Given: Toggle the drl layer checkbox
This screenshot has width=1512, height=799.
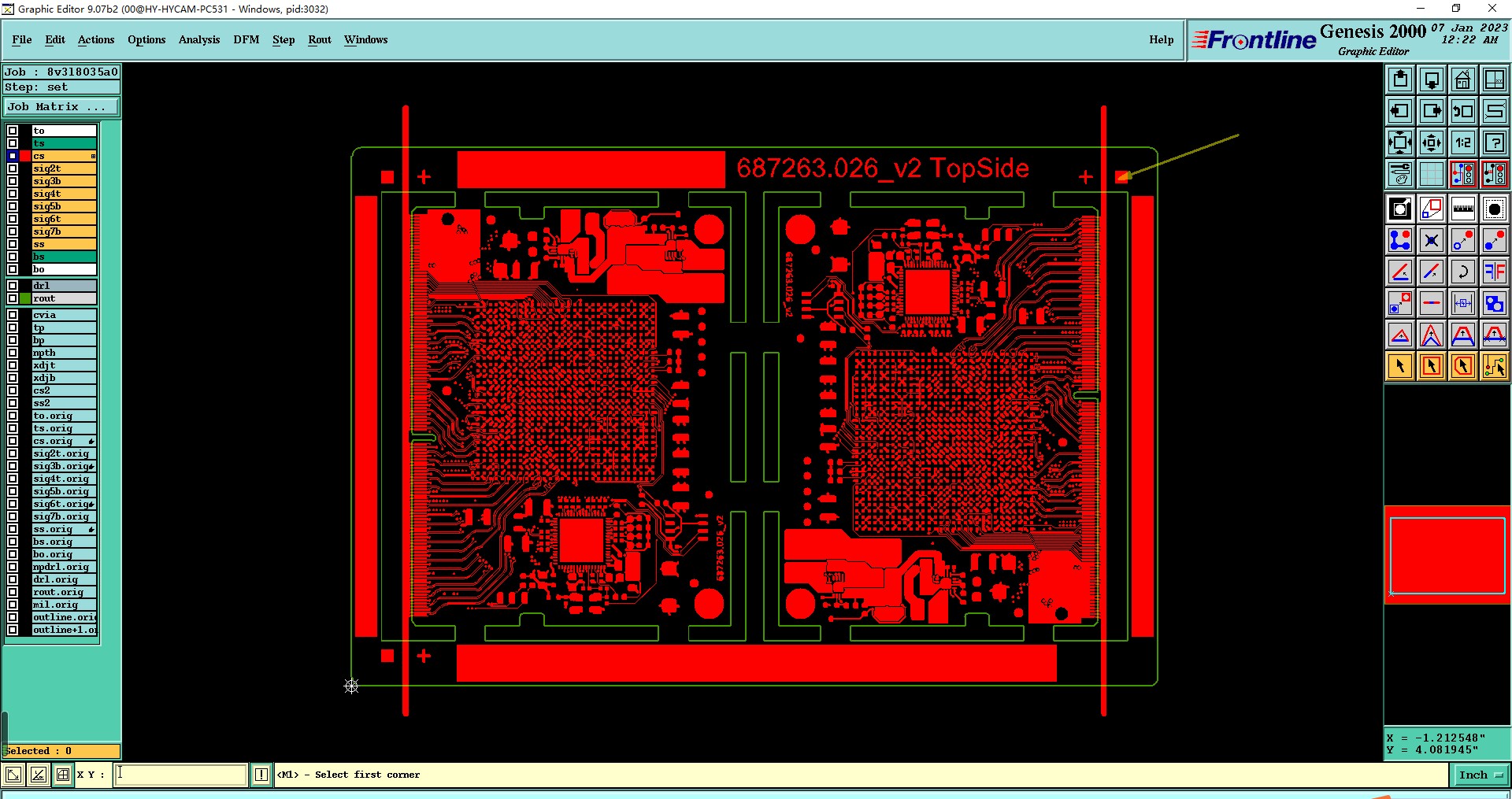Looking at the screenshot, I should pyautogui.click(x=13, y=286).
